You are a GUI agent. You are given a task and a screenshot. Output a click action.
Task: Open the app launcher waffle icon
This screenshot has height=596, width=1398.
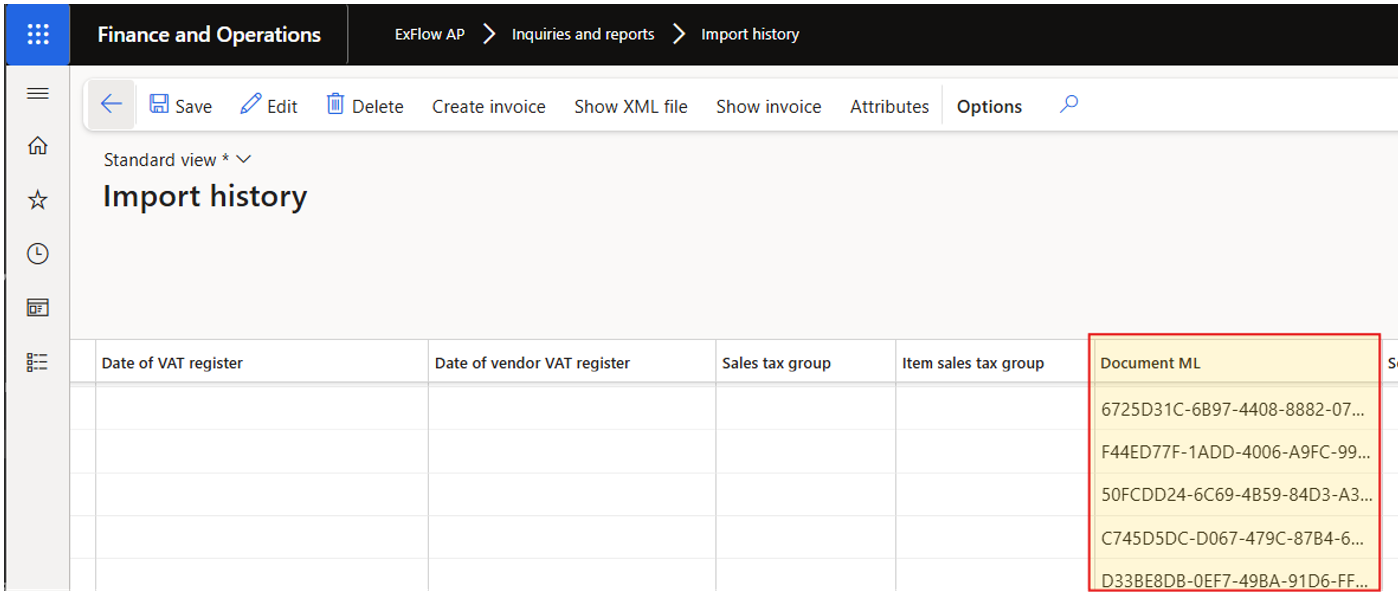(37, 34)
